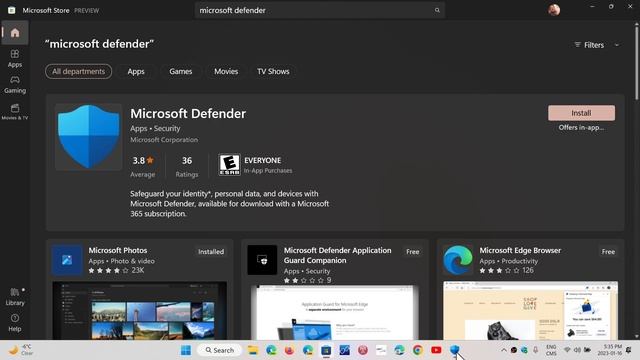Open File Explorer from the taskbar
Image resolution: width=640 pixels, height=360 pixels.
tap(253, 350)
